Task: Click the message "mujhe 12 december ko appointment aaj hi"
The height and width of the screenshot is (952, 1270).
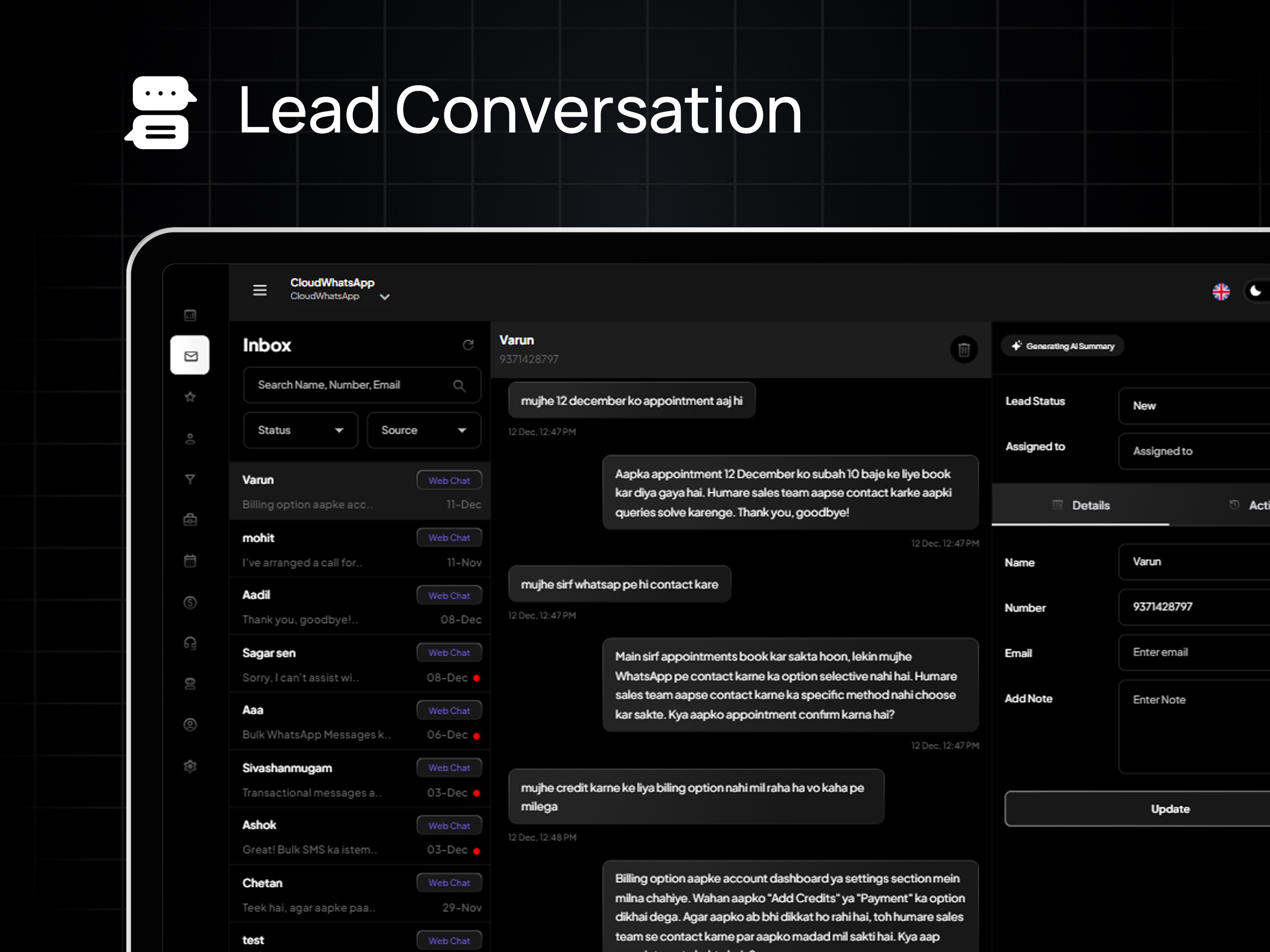Action: pyautogui.click(x=632, y=401)
